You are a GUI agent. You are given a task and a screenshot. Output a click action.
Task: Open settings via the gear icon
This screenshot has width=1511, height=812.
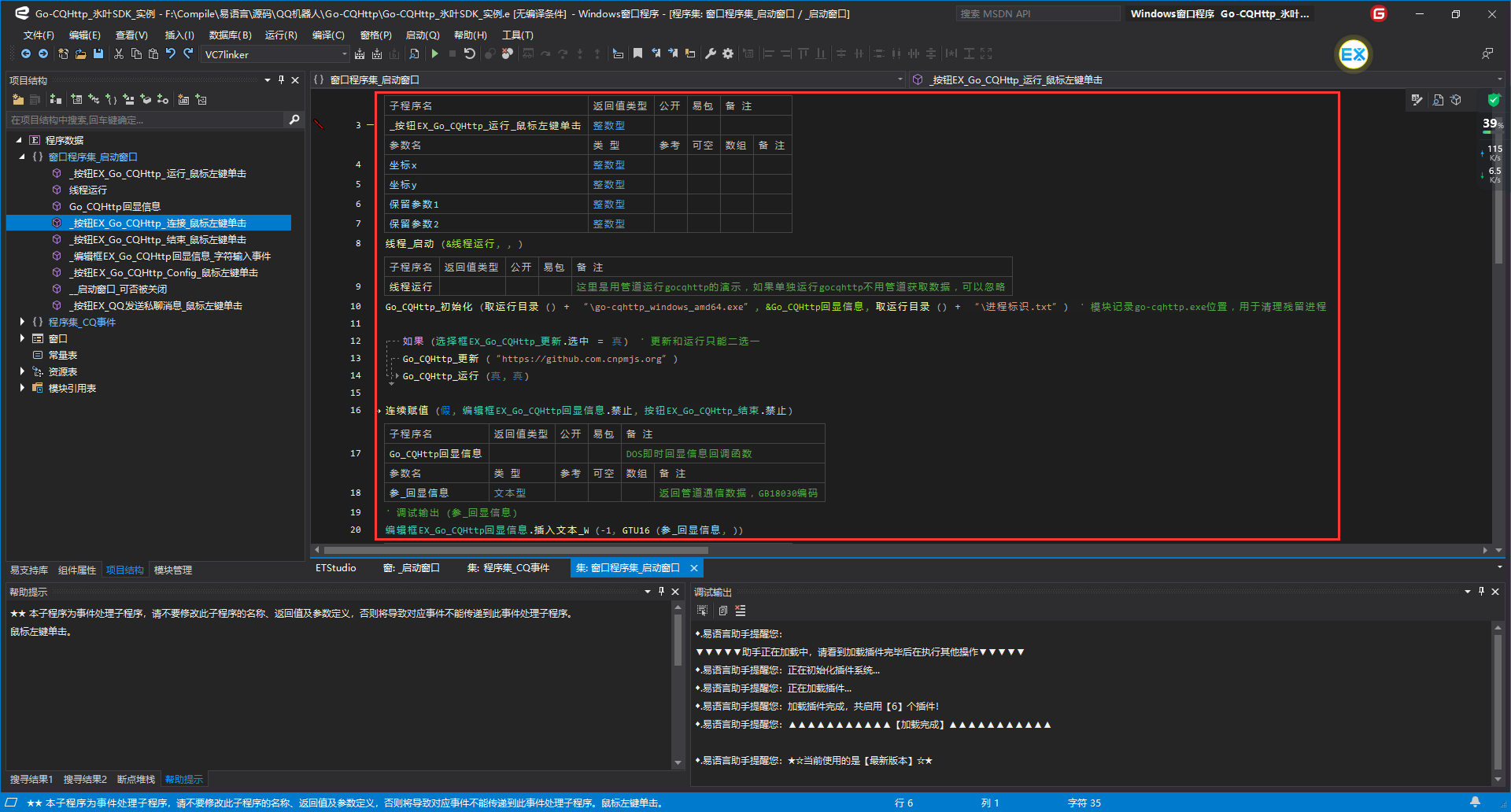pos(728,54)
